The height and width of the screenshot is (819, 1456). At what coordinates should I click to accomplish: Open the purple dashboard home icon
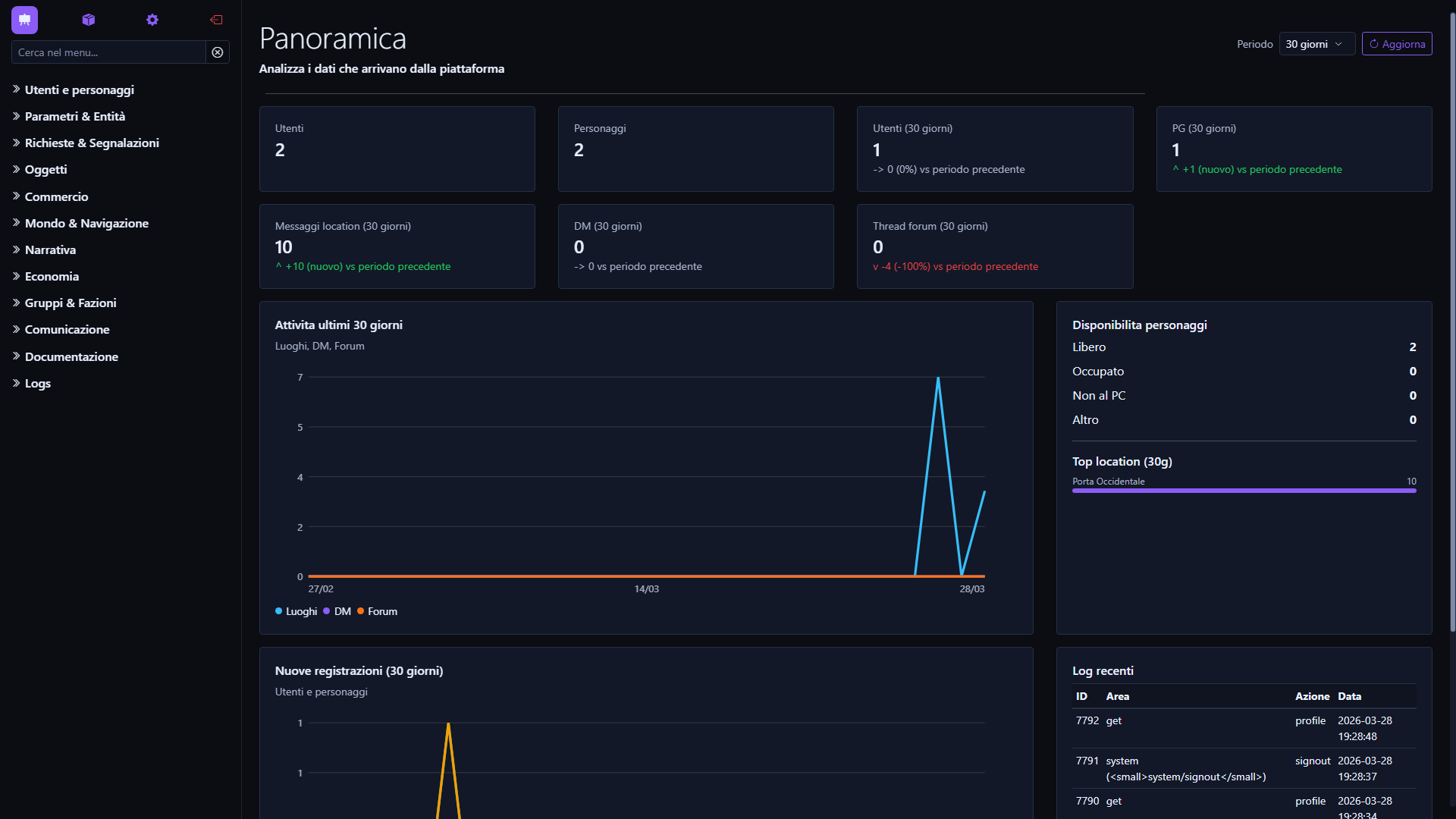(x=24, y=20)
